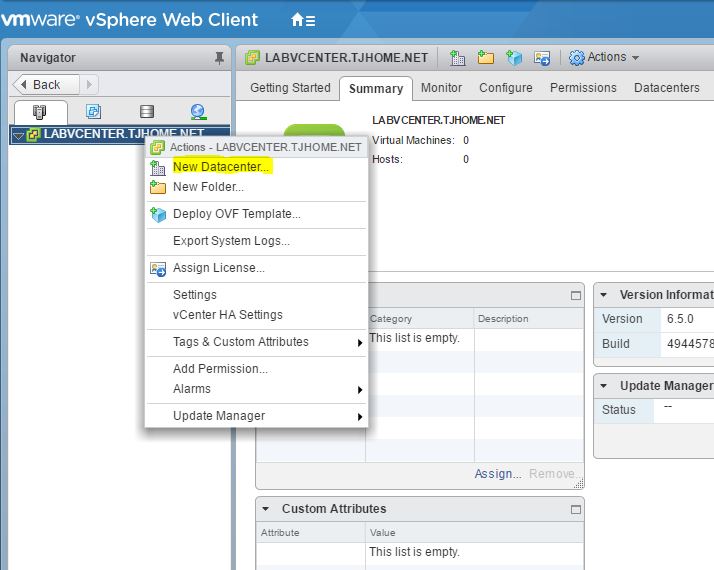This screenshot has width=714, height=570.
Task: Click the New Datacenter icon in context menu
Action: click(158, 168)
